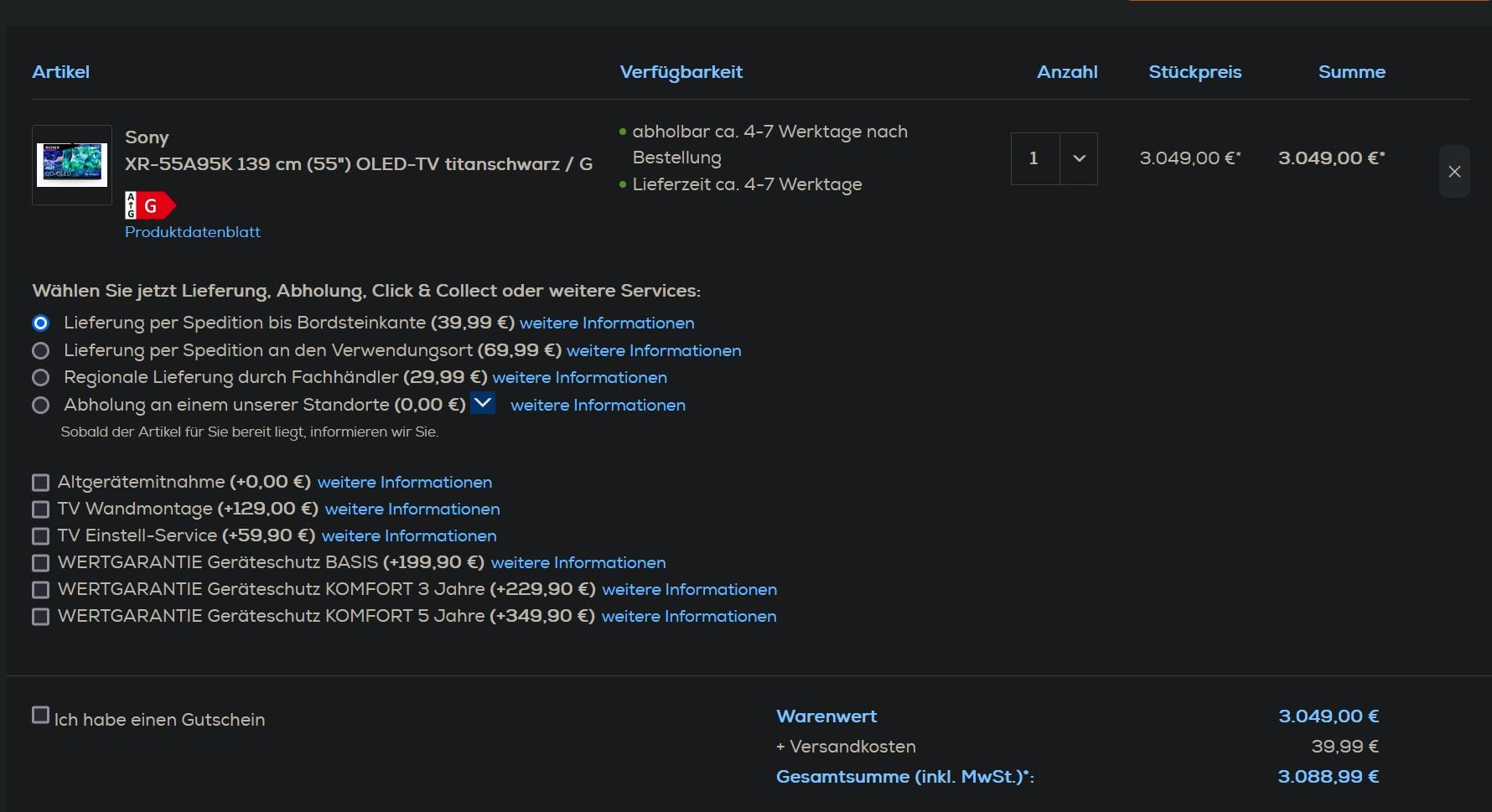Select Geräteschutz KOMFORT 5 Jahre checkbox
This screenshot has width=1492, height=812.
40,617
